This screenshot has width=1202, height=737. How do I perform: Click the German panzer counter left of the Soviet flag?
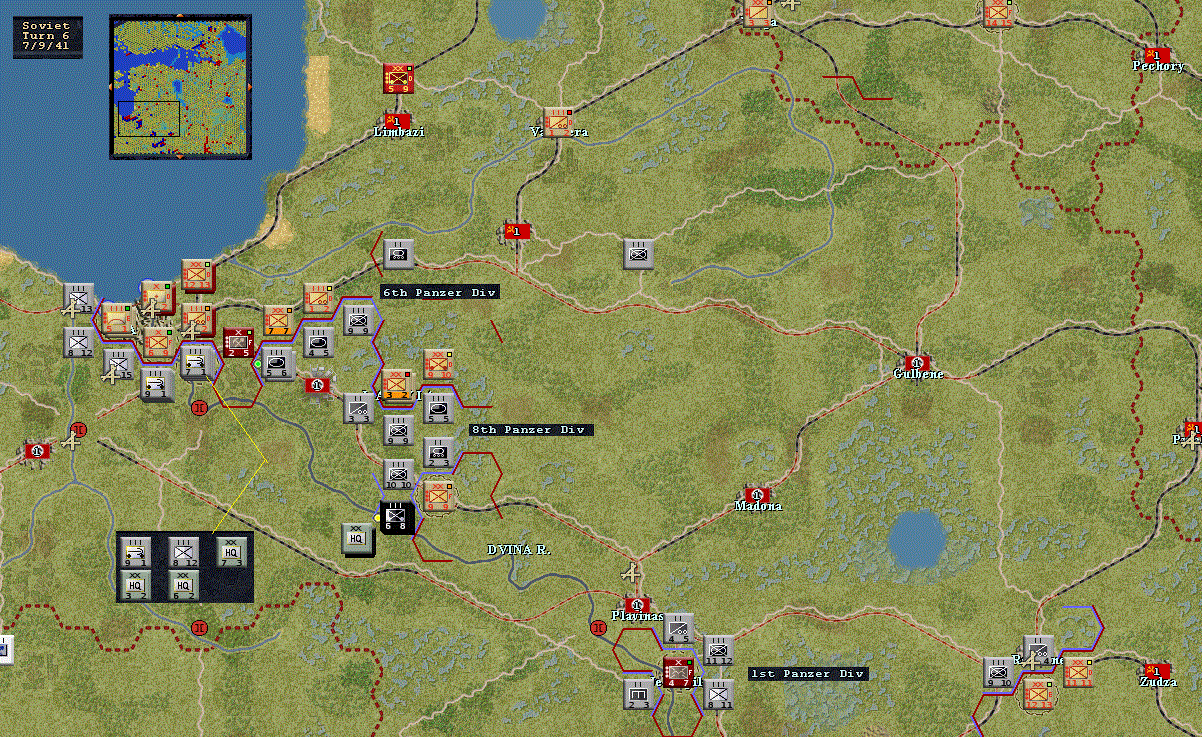point(399,254)
